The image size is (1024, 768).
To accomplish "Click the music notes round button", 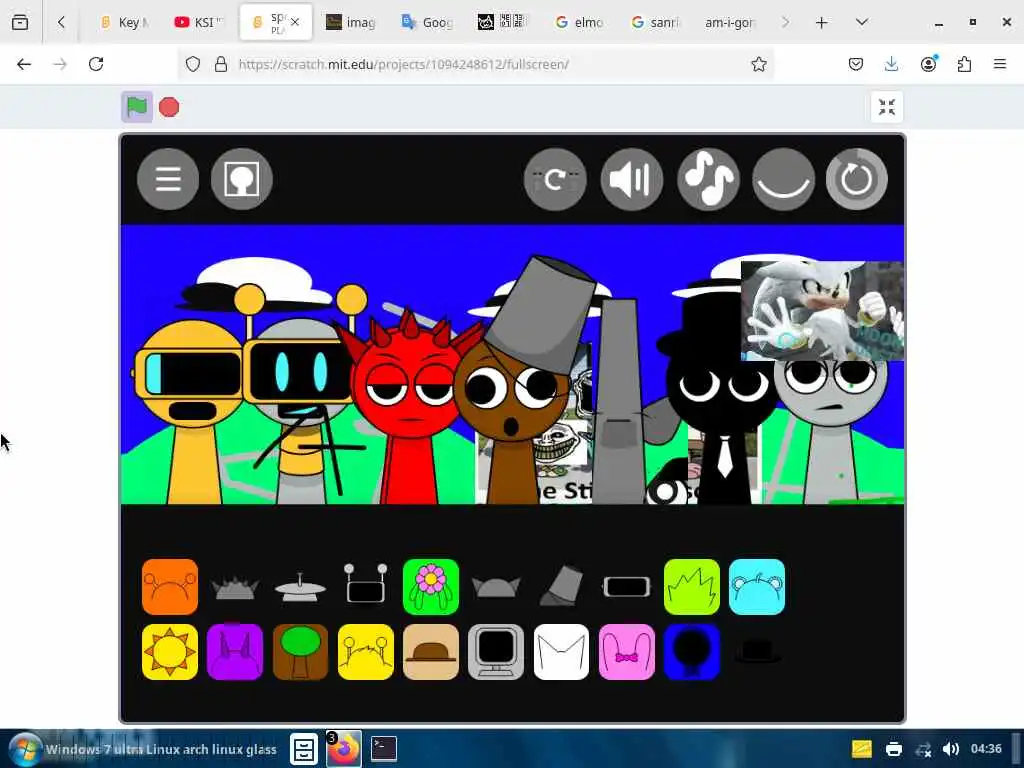I will pyautogui.click(x=708, y=180).
